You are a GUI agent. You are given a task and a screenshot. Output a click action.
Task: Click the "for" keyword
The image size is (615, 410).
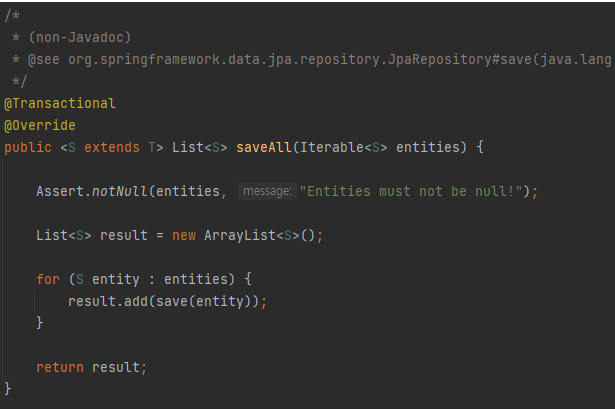[x=48, y=279]
